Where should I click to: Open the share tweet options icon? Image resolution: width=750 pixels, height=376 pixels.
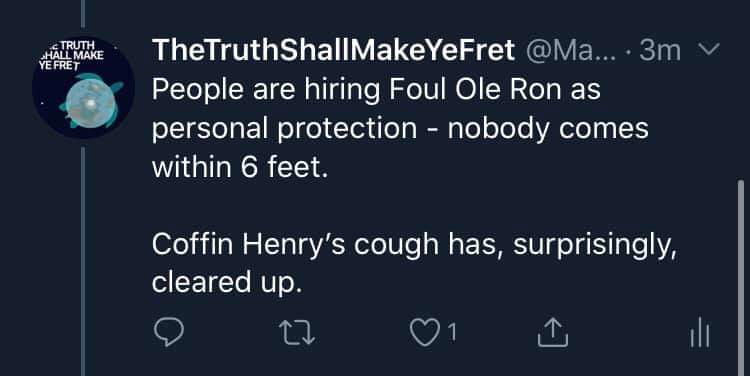[x=552, y=332]
